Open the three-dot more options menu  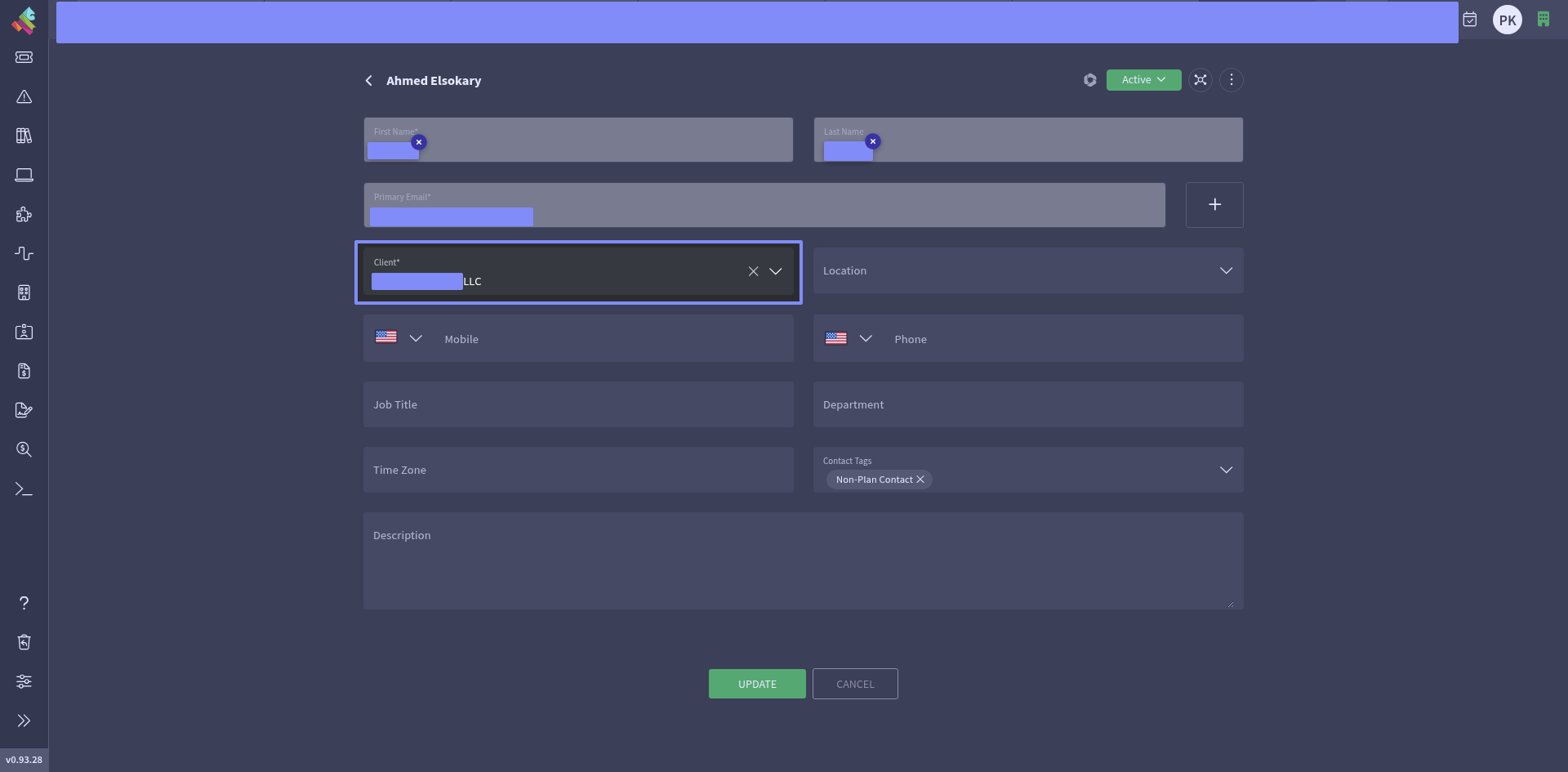1232,80
